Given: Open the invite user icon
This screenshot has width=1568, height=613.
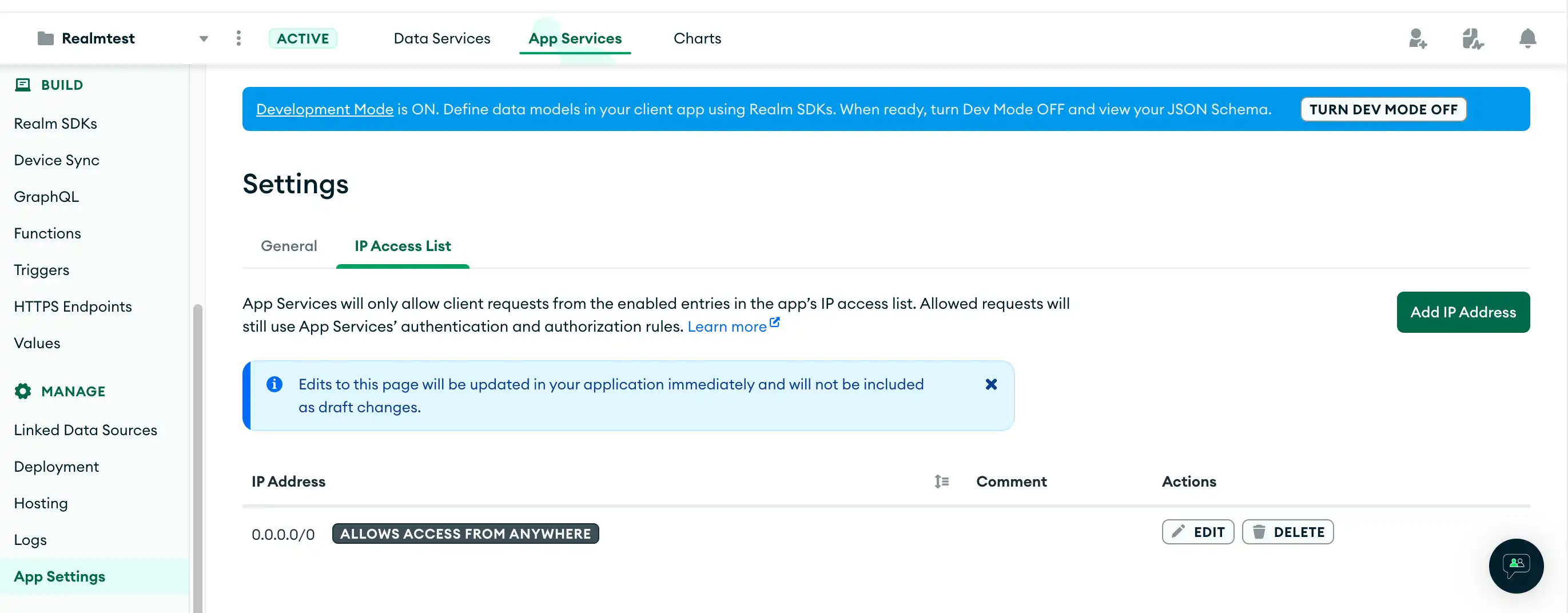Looking at the screenshot, I should click(1418, 38).
